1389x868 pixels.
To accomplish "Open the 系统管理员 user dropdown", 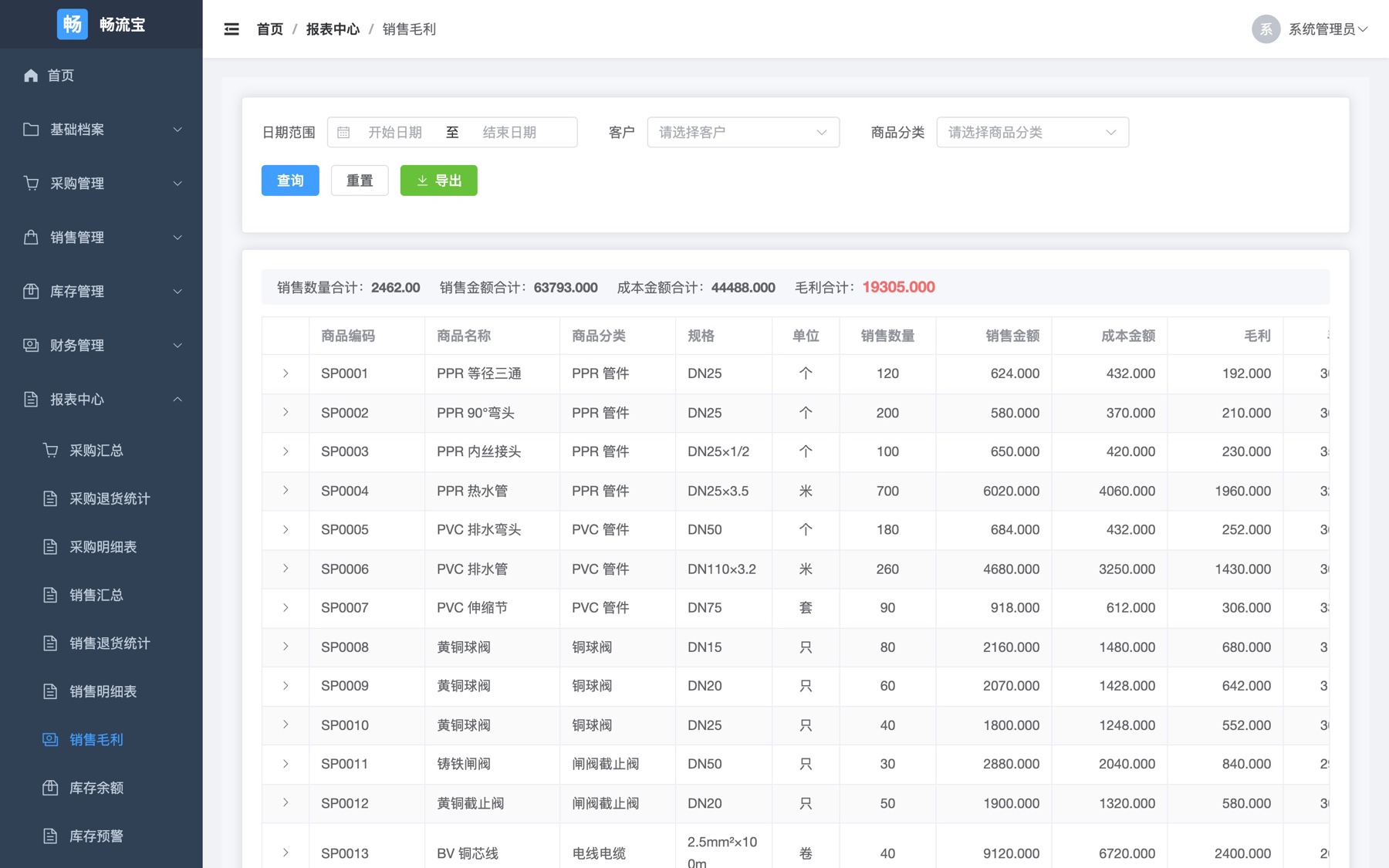I will pyautogui.click(x=1327, y=29).
